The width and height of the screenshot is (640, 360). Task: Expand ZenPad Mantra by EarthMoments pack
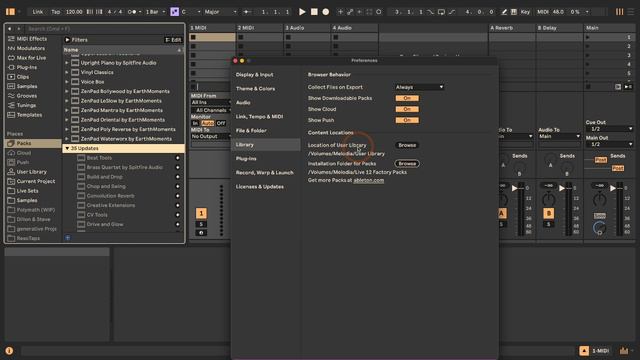pos(67,110)
